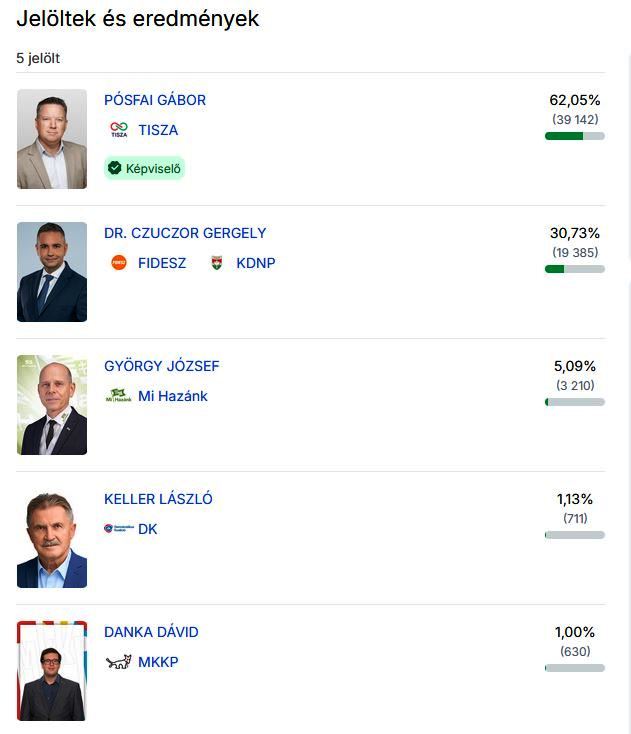The width and height of the screenshot is (631, 734).
Task: Open Danka Dávid's candidate link
Action: (151, 632)
